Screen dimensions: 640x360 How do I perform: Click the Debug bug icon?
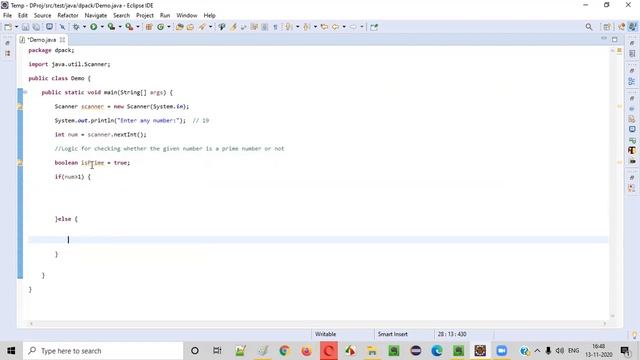click(x=76, y=27)
